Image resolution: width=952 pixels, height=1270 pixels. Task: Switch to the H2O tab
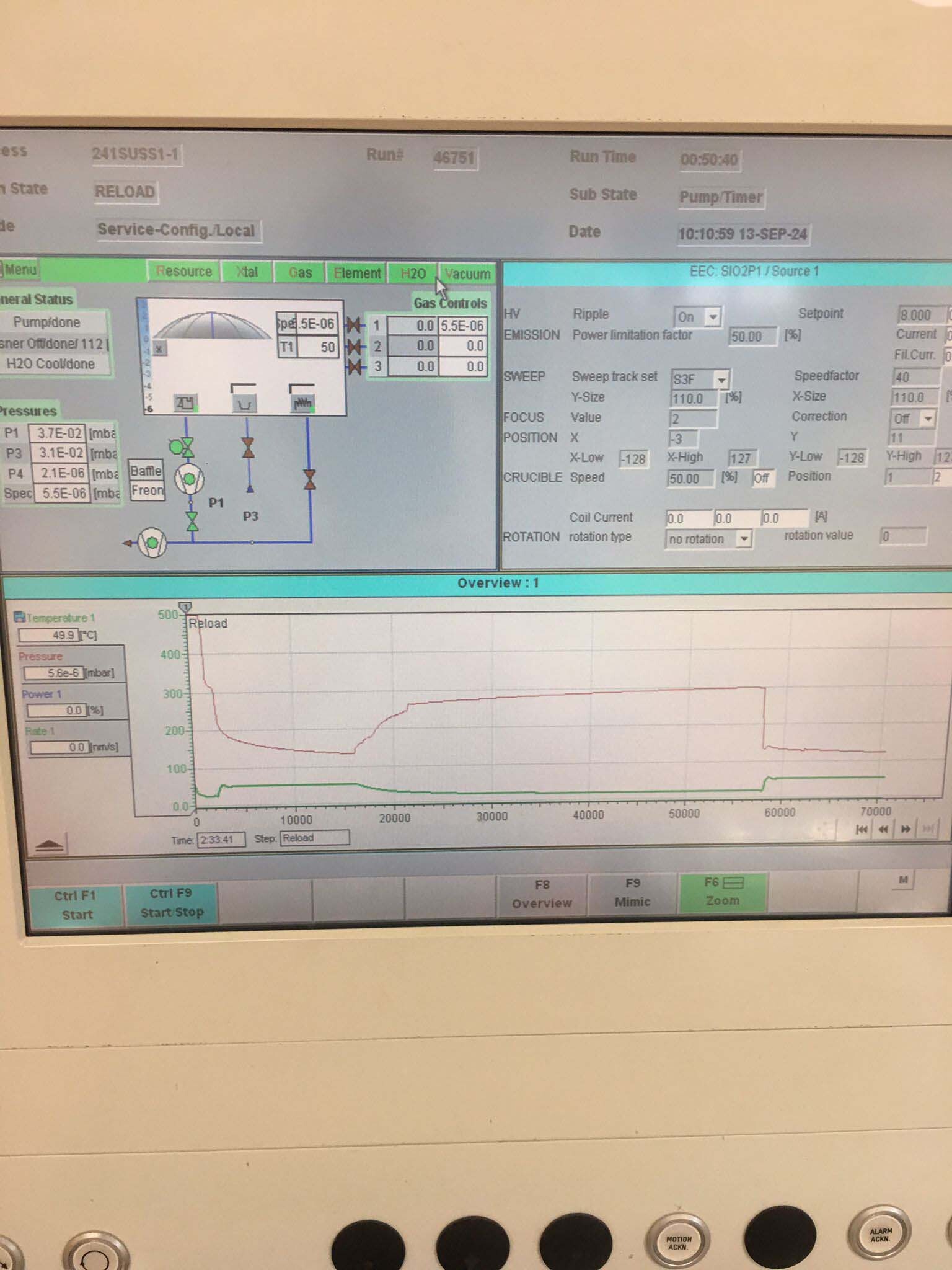click(413, 273)
